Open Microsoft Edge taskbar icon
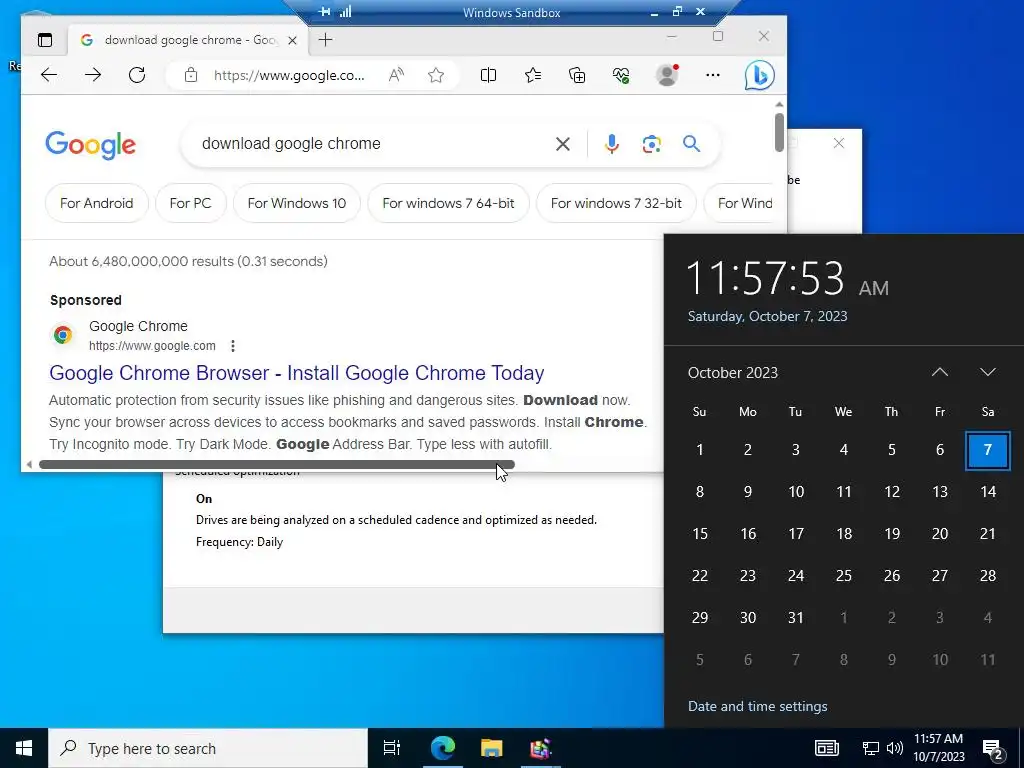1024x768 pixels. coord(442,748)
